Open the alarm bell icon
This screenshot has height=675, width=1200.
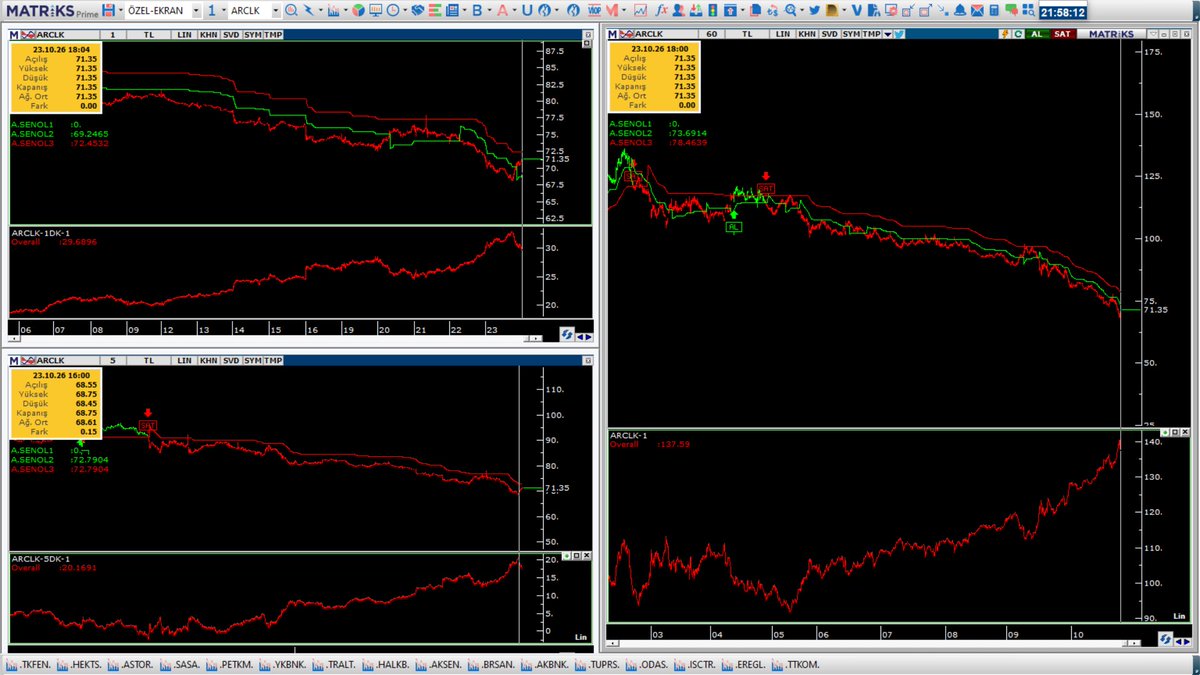click(x=959, y=10)
